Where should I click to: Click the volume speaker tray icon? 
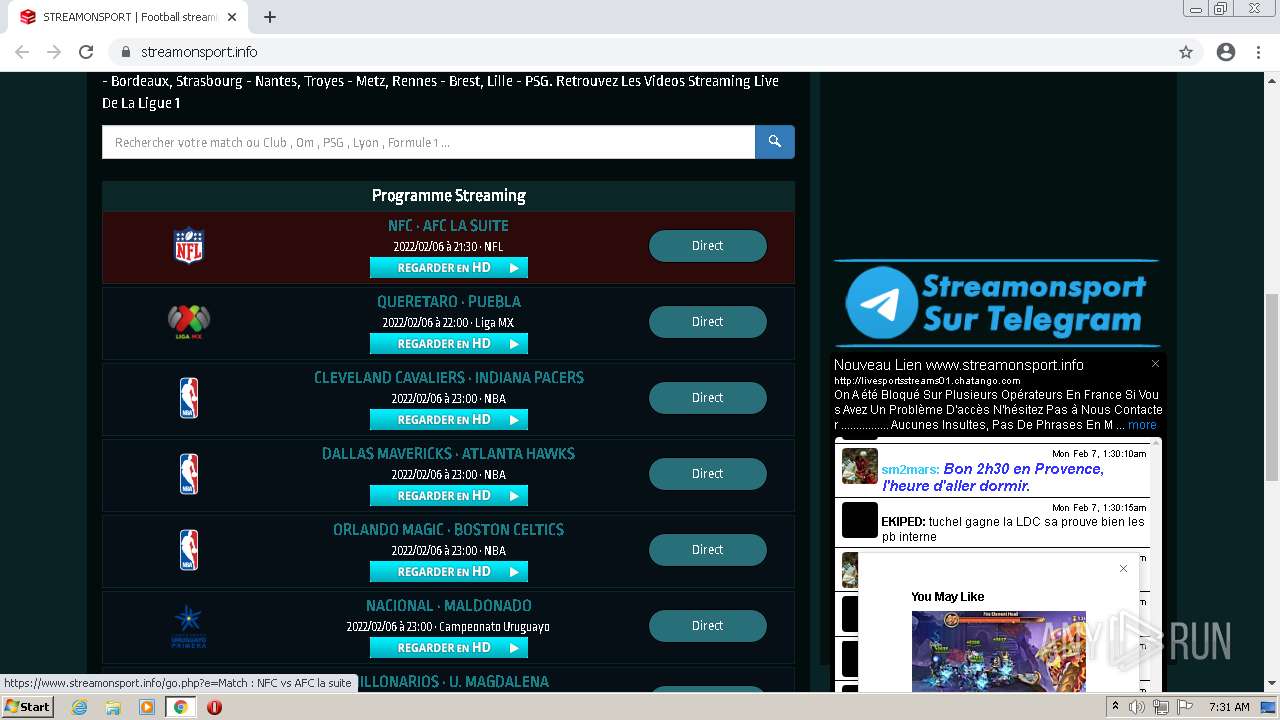click(x=1137, y=707)
